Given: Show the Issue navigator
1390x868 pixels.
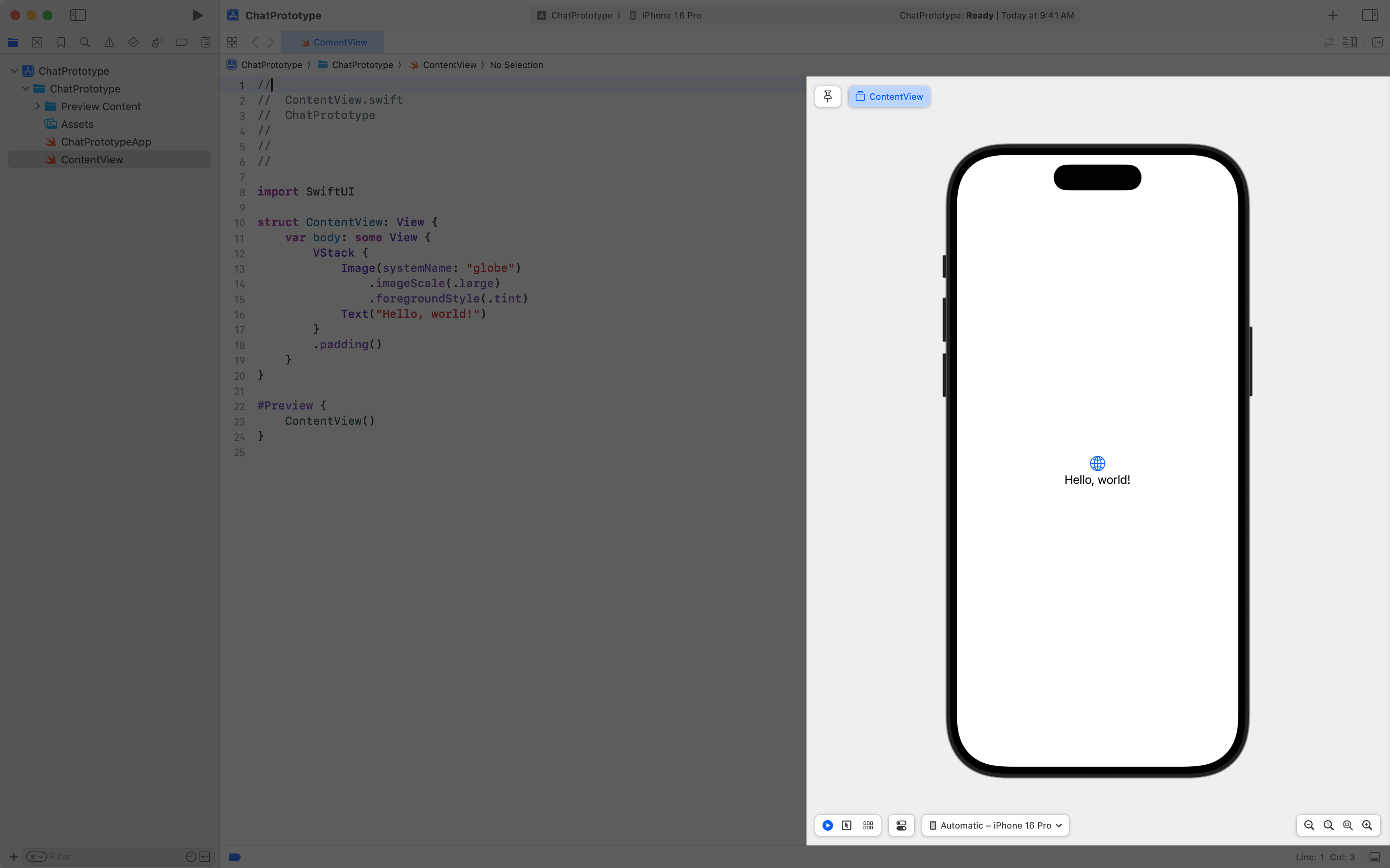Looking at the screenshot, I should pos(109,42).
